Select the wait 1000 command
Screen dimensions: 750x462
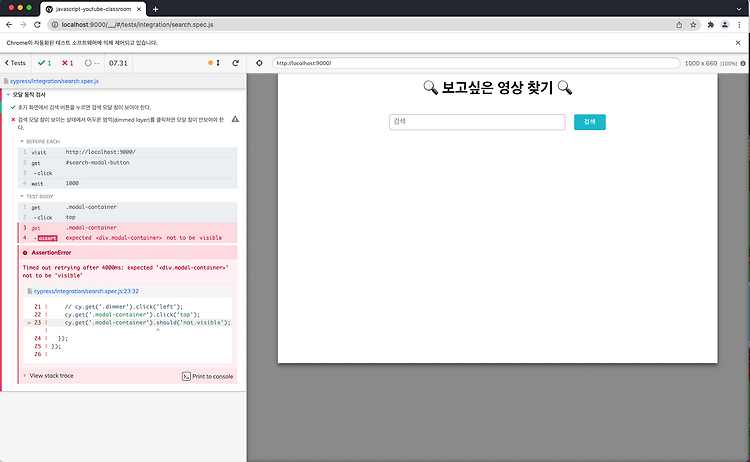coord(127,183)
